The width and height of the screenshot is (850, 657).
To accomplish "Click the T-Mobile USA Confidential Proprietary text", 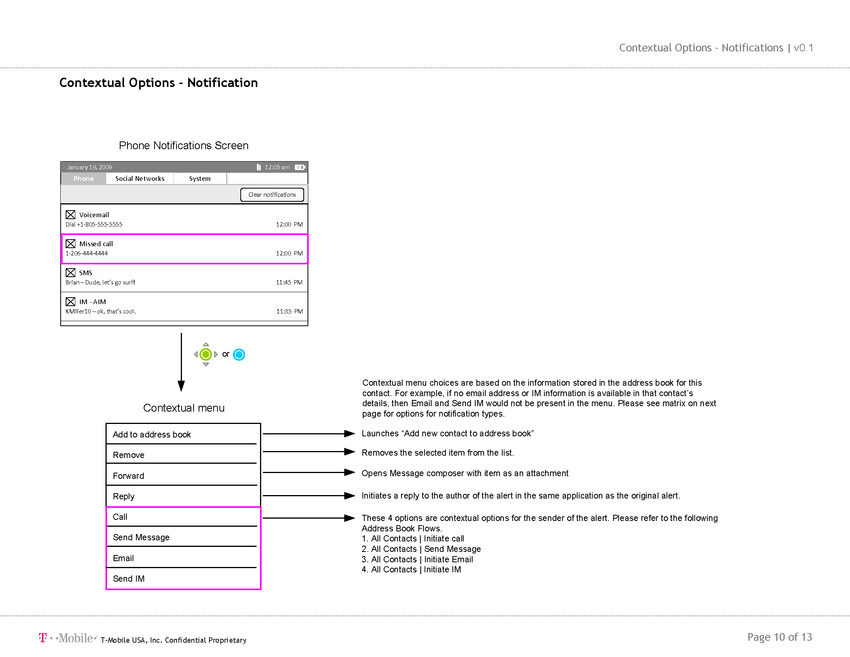I will pyautogui.click(x=173, y=640).
